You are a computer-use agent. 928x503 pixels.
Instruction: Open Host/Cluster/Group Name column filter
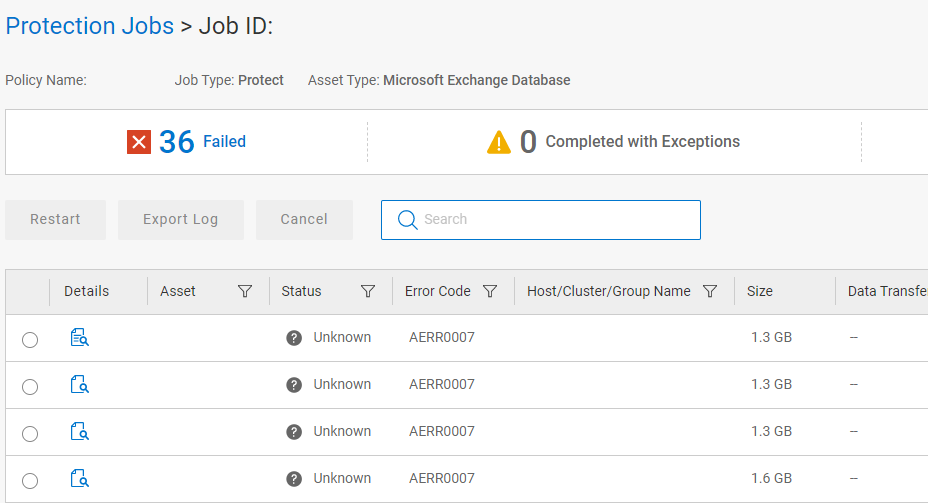[710, 292]
